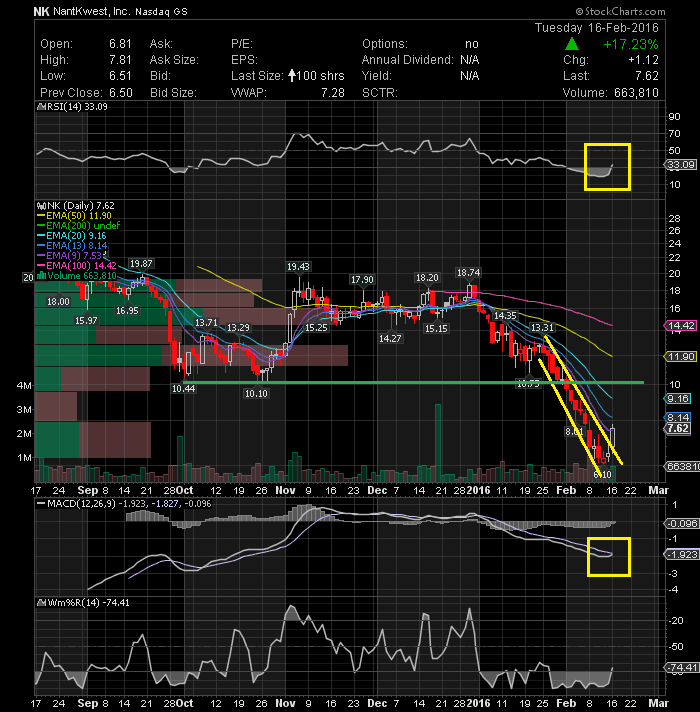Click the up-arrow icon beside Last Size

(292, 75)
